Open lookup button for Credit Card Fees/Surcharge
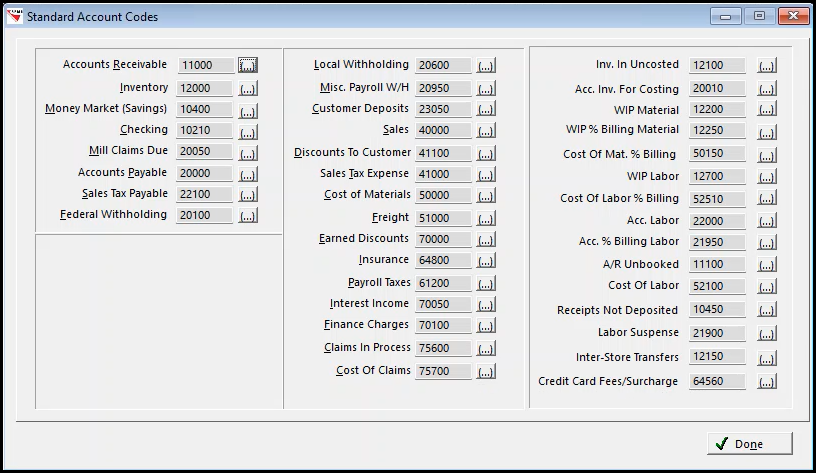The image size is (816, 473). pos(767,382)
